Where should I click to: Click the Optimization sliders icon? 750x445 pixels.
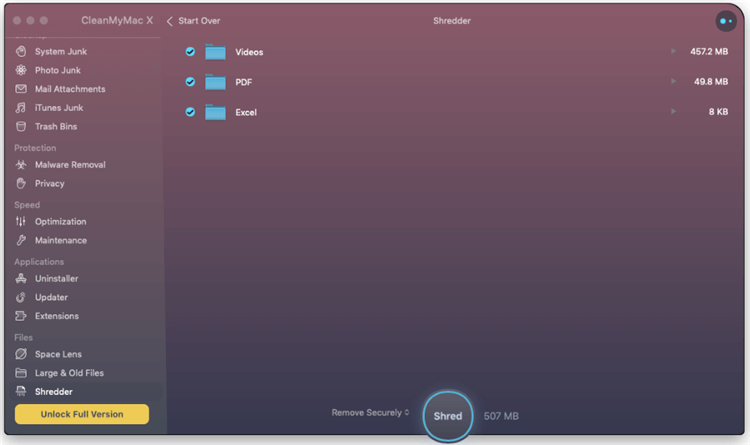(21, 222)
